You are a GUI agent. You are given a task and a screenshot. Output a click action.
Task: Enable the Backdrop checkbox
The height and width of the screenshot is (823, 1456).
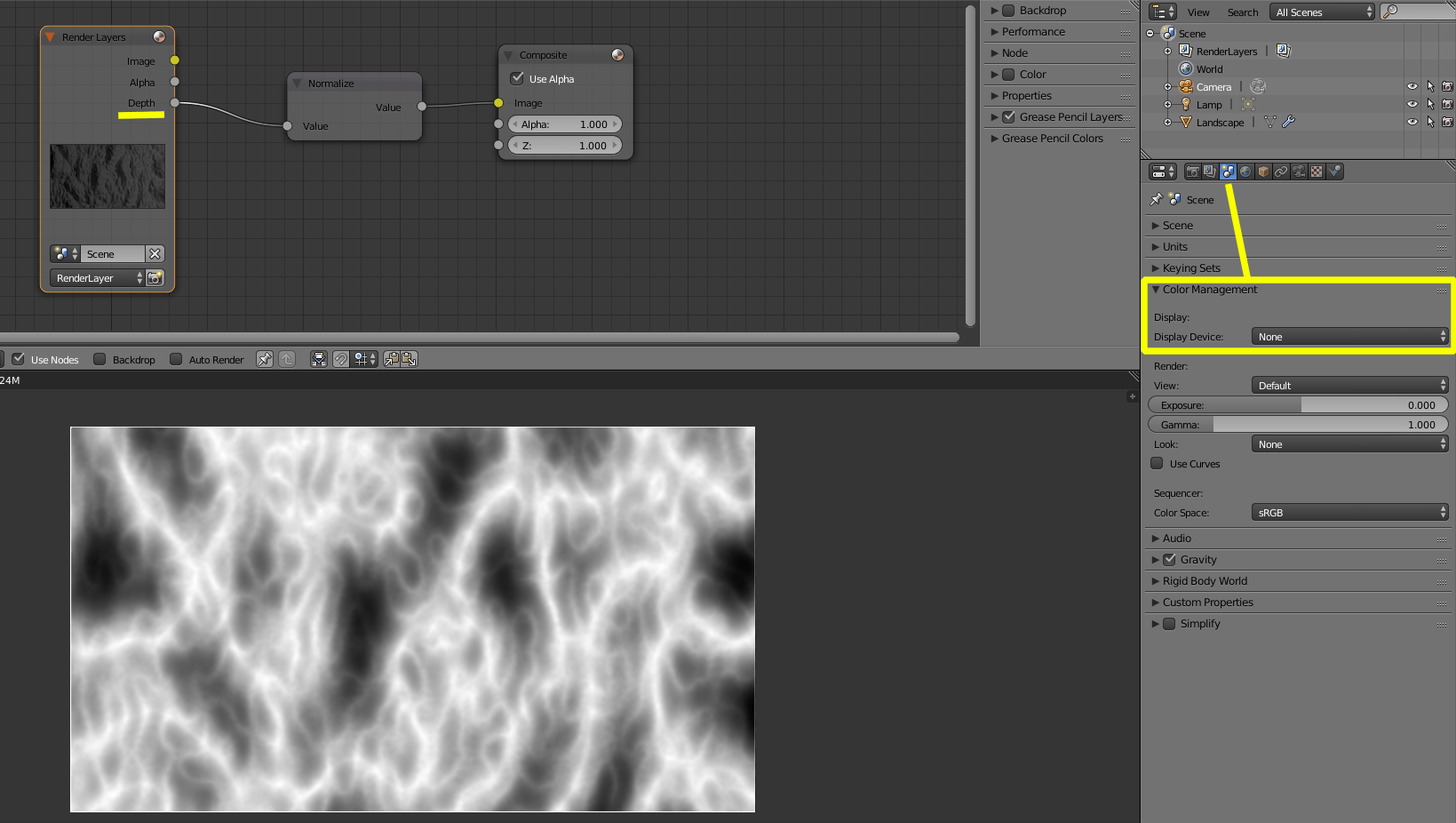pyautogui.click(x=101, y=359)
